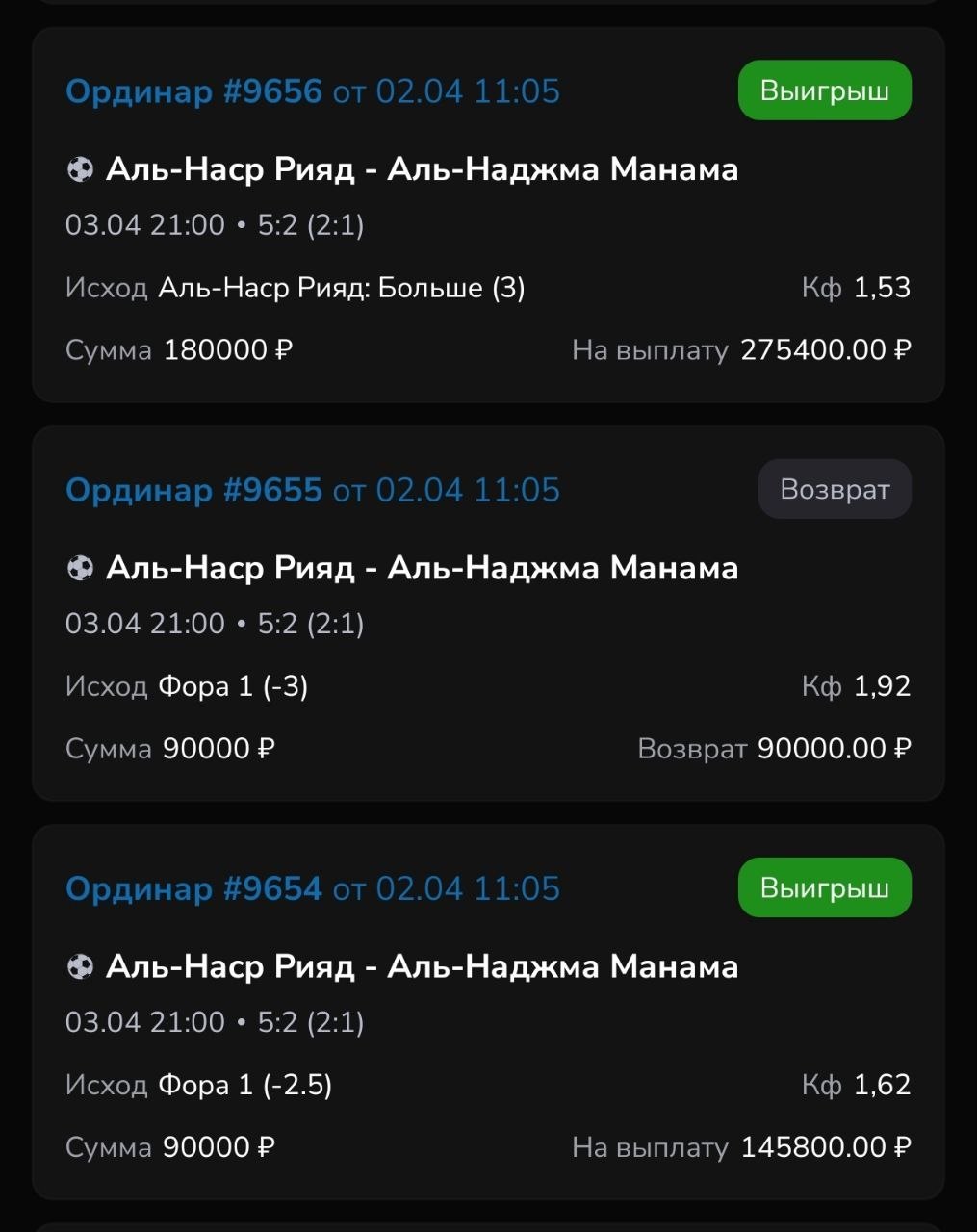Click soccer ball icon on bet #9655

(x=80, y=569)
